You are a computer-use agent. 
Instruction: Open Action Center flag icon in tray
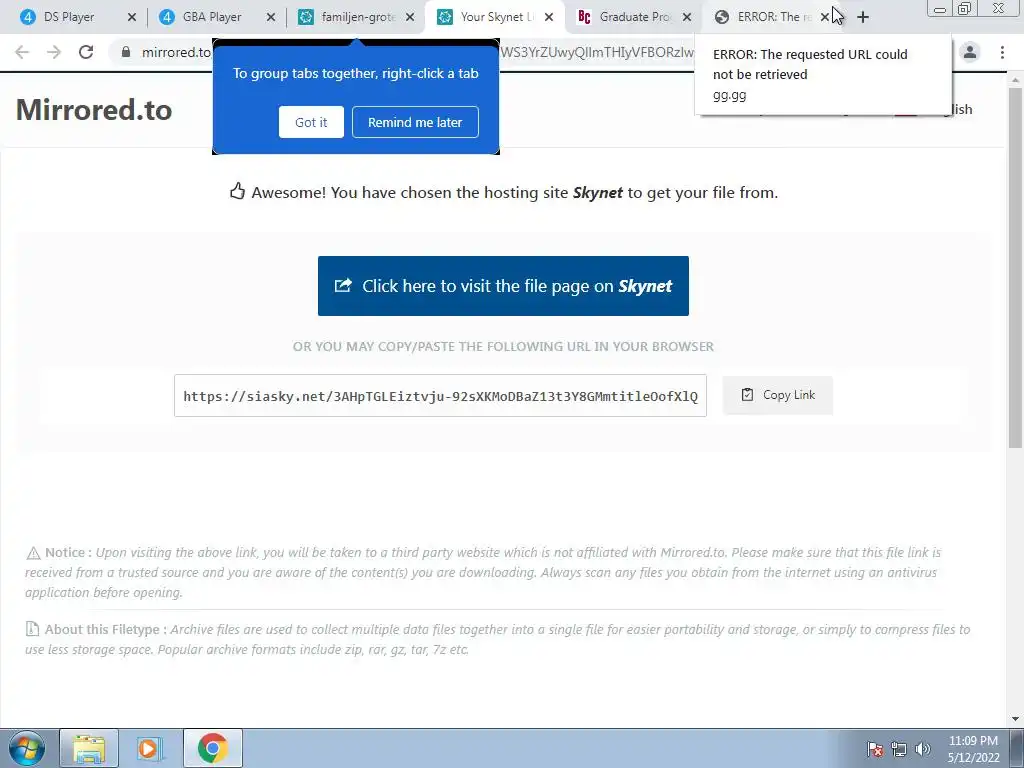click(x=875, y=749)
